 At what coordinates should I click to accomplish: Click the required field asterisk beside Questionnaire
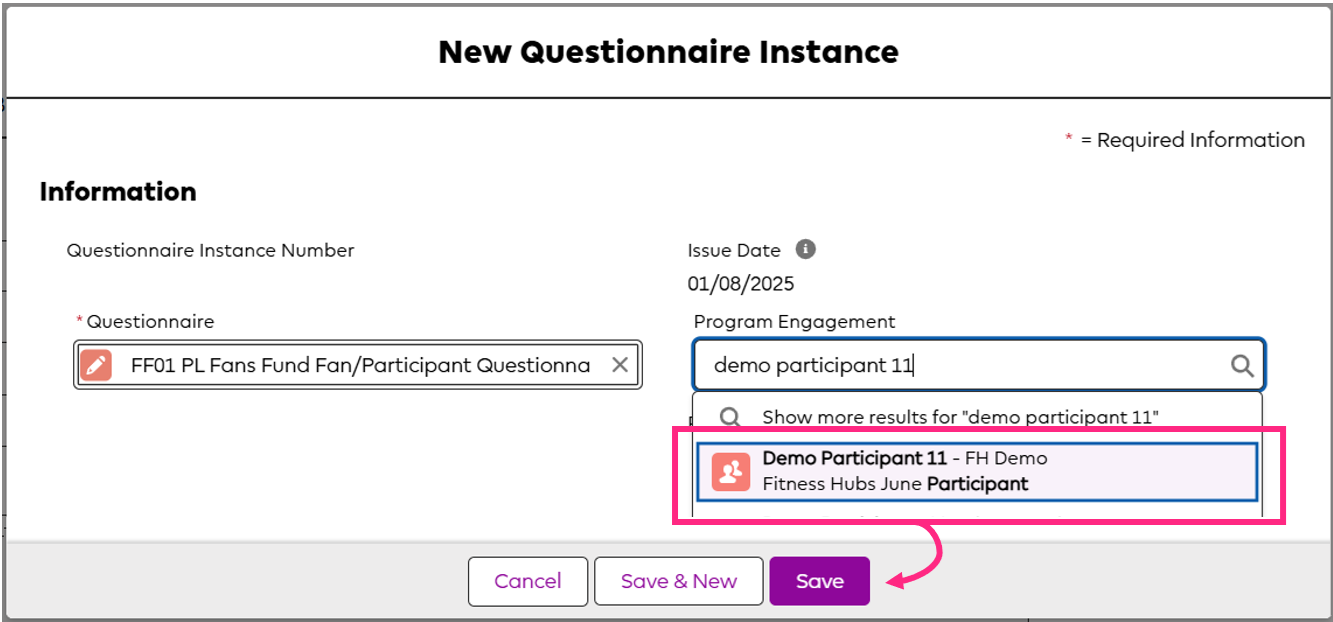tap(78, 321)
